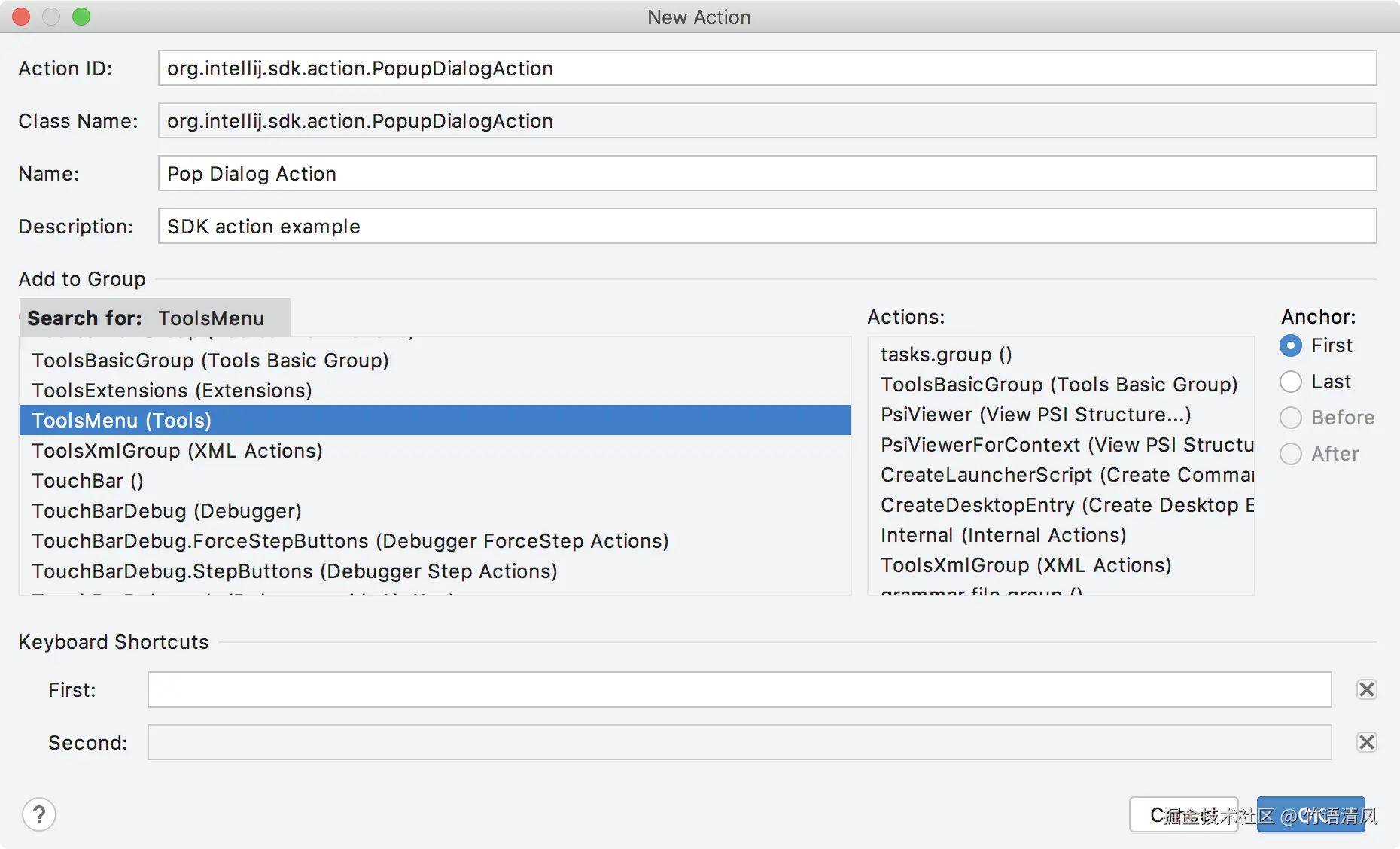Open the help question mark button
This screenshot has height=849, width=1400.
pyautogui.click(x=39, y=814)
